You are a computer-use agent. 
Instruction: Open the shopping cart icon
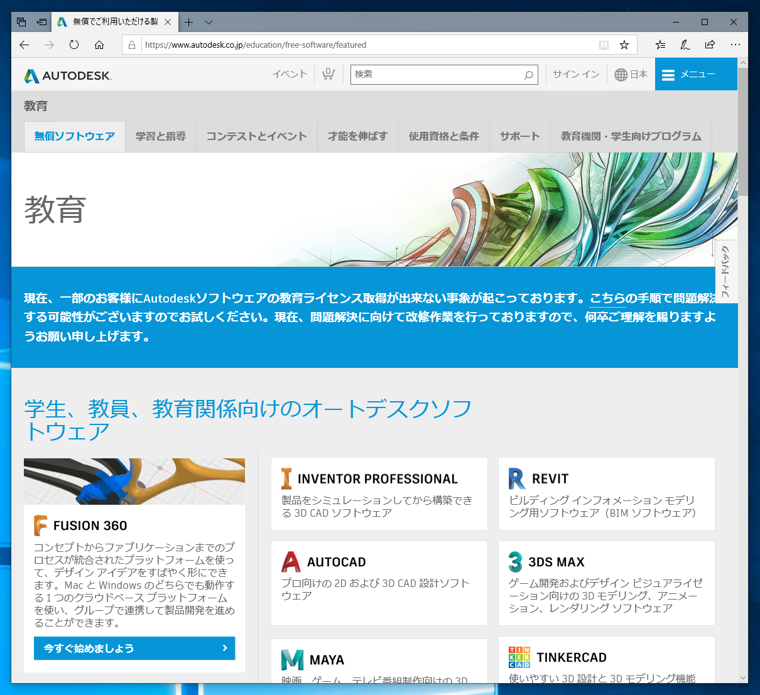click(329, 74)
